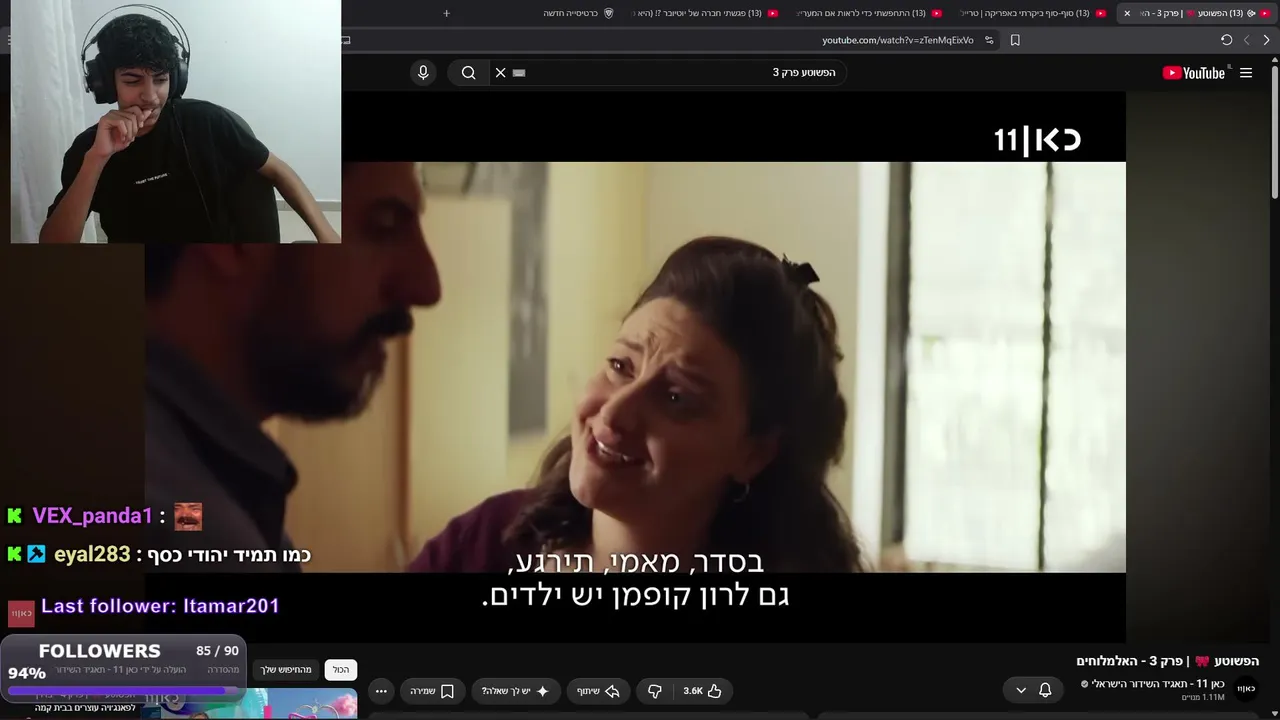
Task: Like the video with thumbs up 3.6K
Action: pos(702,691)
